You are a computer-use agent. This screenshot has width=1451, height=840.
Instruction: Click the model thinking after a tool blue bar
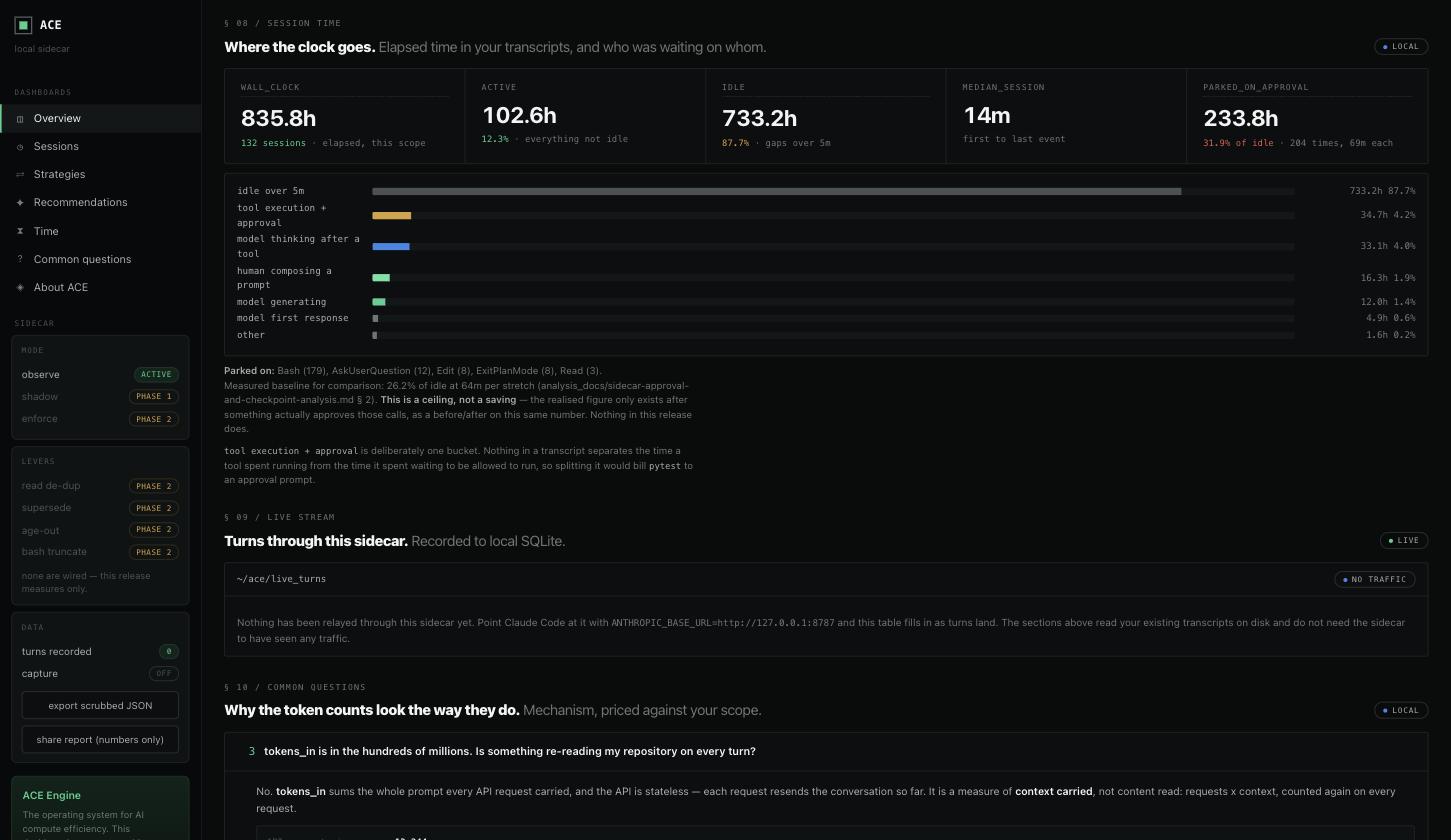click(390, 246)
